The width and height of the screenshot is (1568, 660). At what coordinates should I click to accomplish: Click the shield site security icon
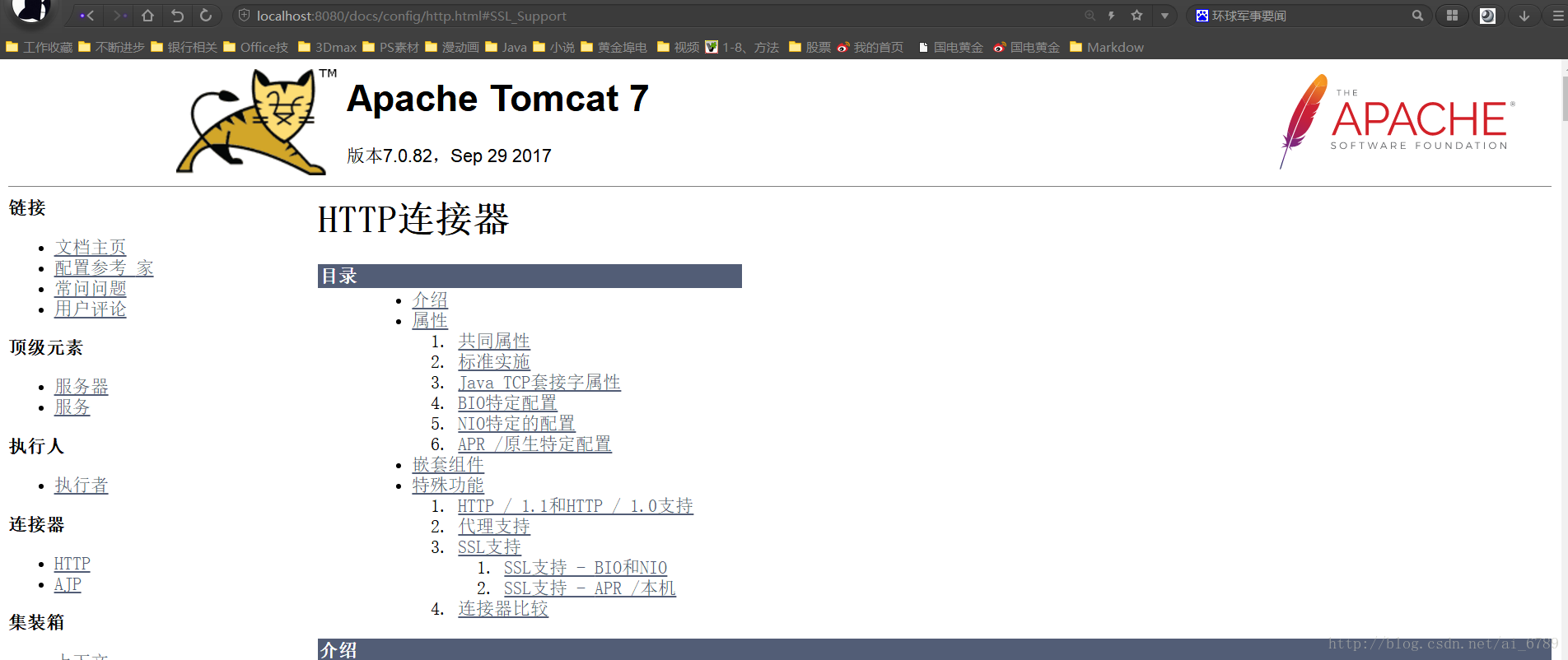pyautogui.click(x=244, y=16)
